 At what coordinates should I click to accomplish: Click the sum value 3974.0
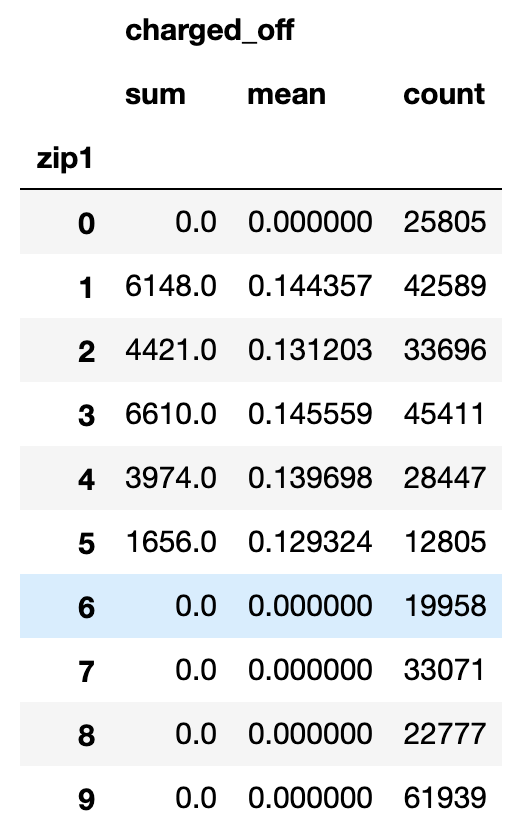[x=171, y=478]
